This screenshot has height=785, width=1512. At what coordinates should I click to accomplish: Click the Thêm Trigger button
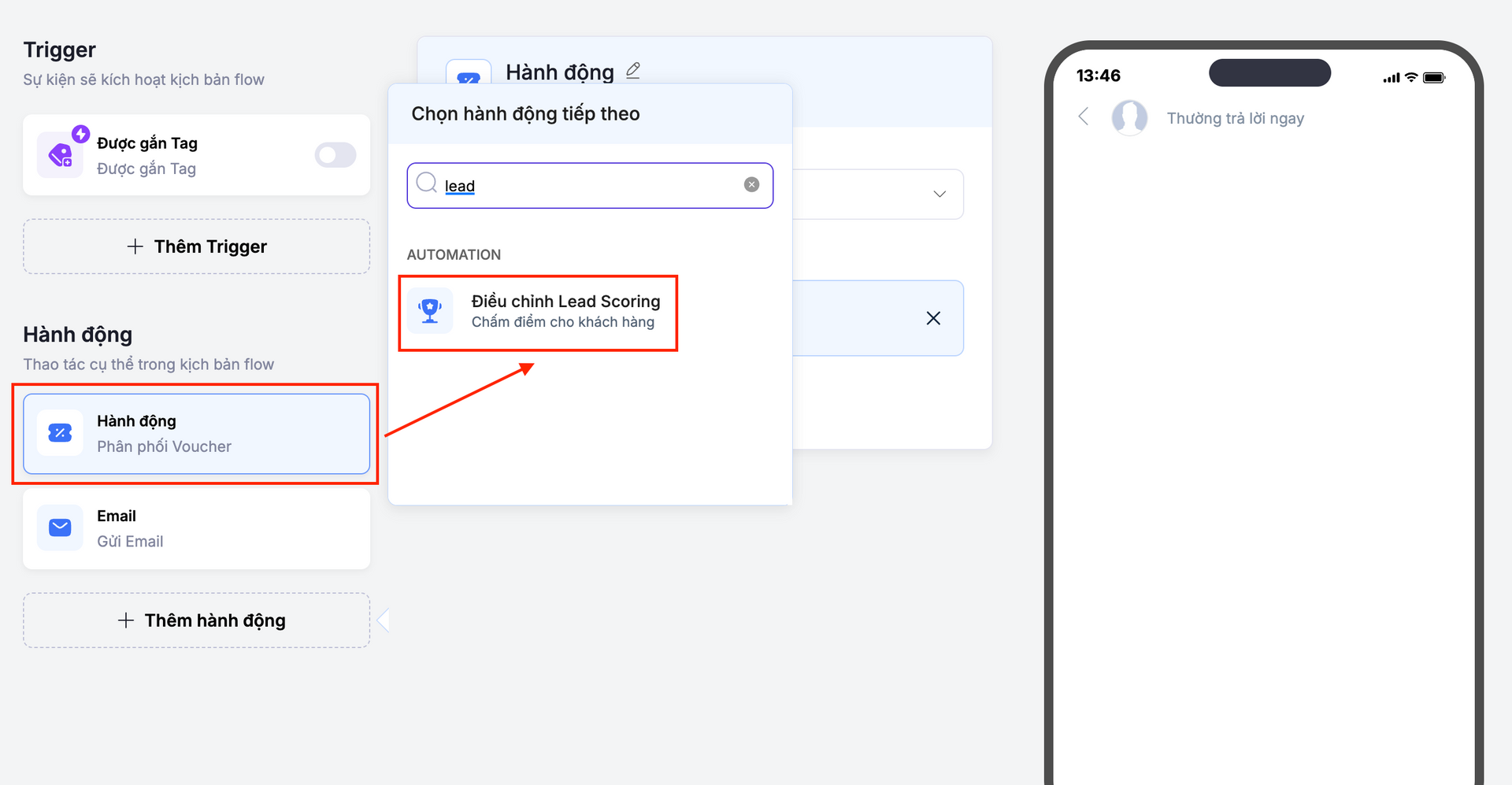coord(197,246)
